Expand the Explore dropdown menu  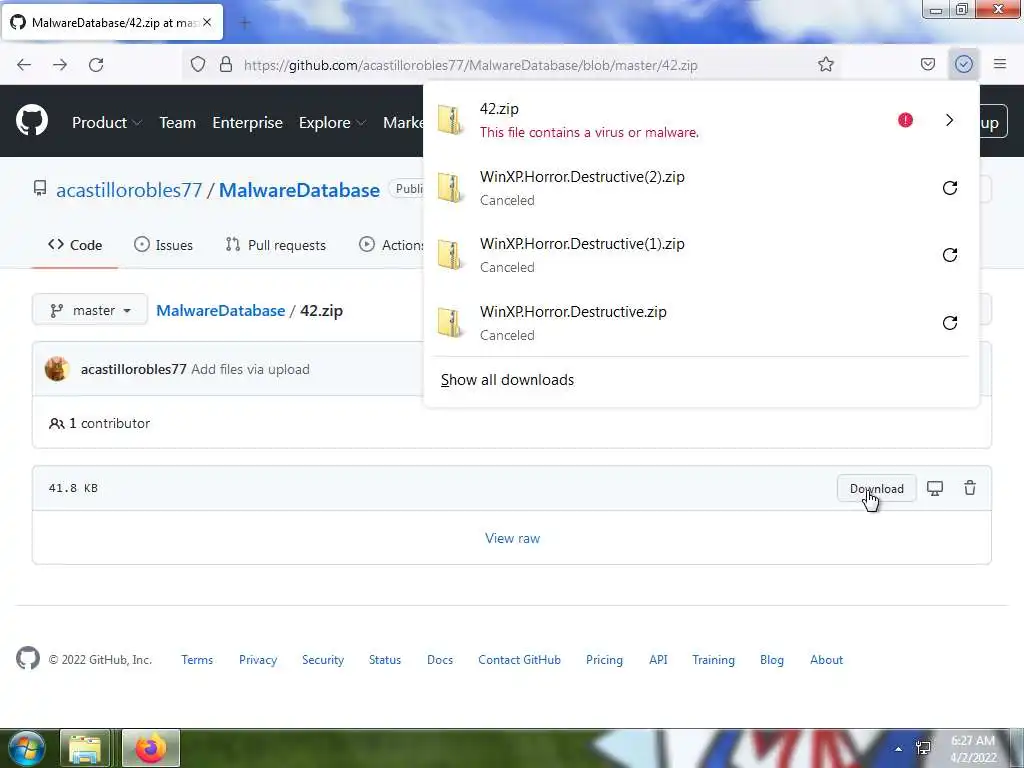[332, 123]
